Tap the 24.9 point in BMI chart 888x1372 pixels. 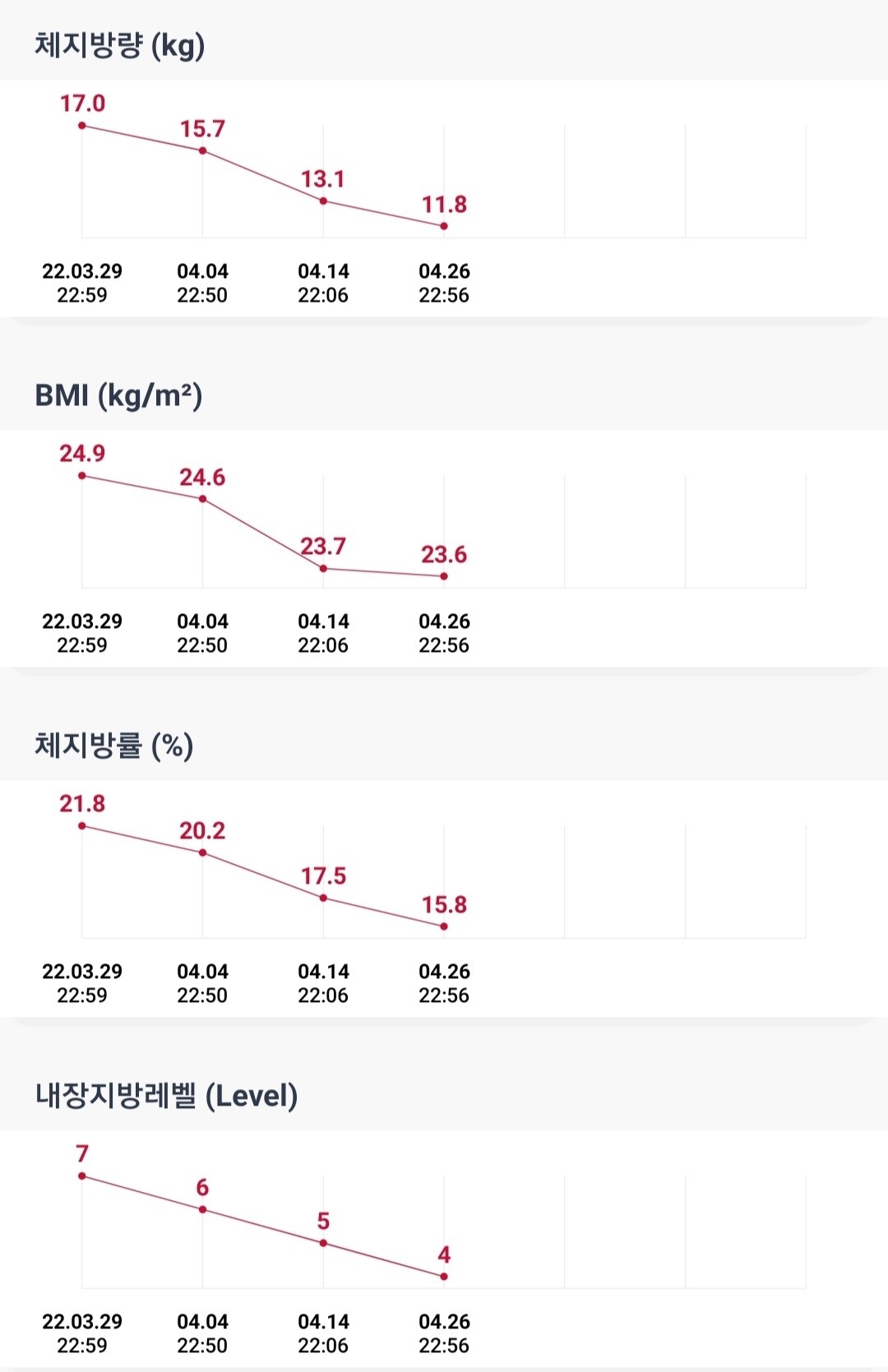pyautogui.click(x=82, y=476)
